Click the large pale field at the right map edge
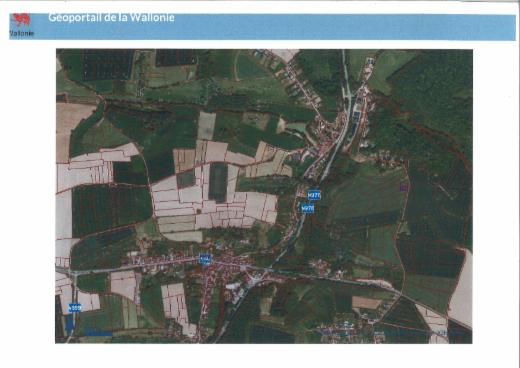The image size is (520, 368). [462, 288]
